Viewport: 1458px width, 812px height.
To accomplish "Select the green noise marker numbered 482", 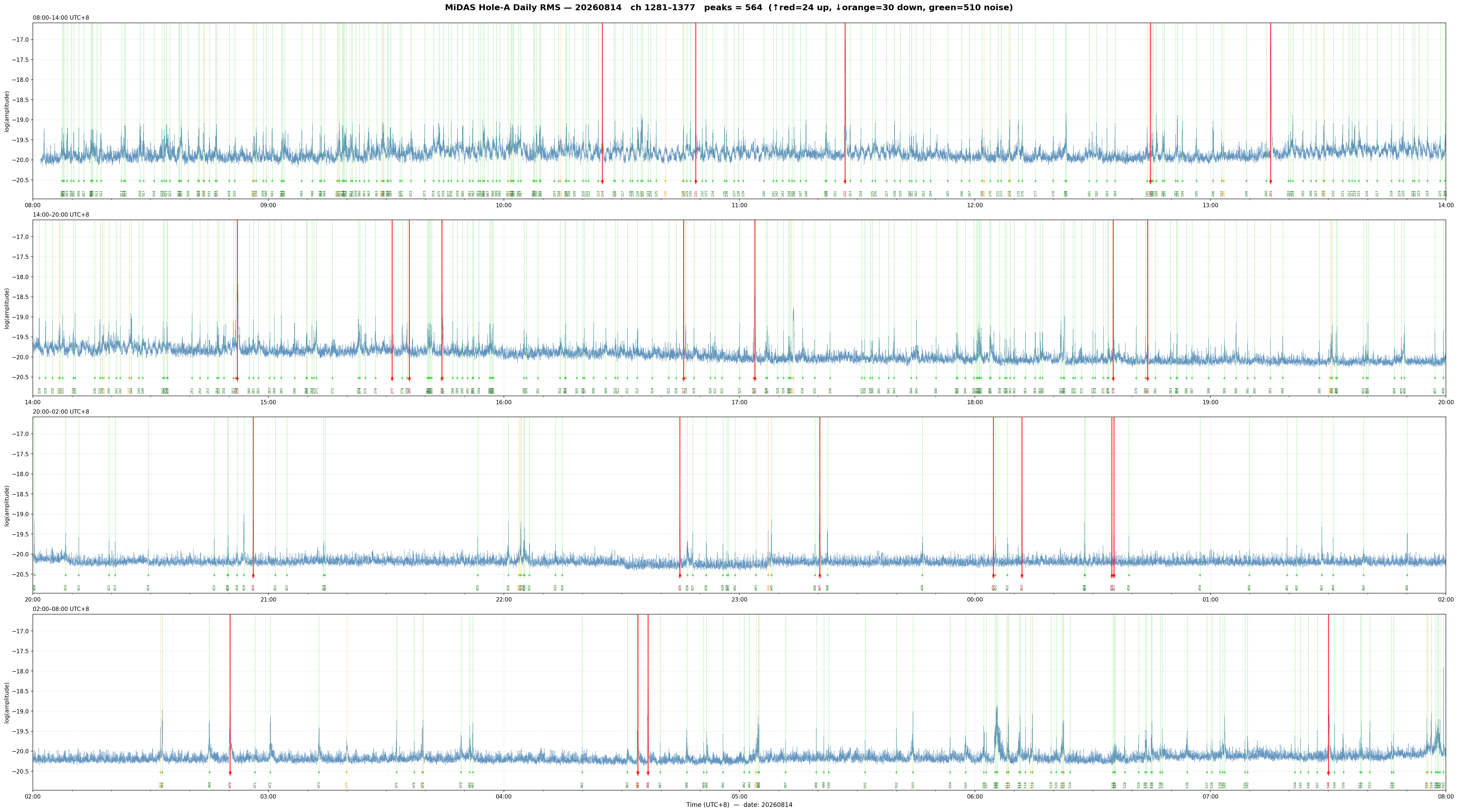I will click(x=582, y=772).
